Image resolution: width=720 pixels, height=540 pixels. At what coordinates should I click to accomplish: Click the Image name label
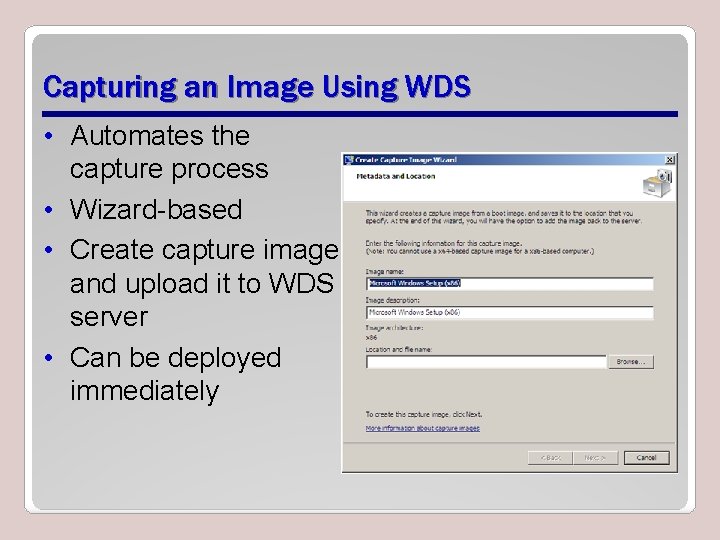[385, 271]
